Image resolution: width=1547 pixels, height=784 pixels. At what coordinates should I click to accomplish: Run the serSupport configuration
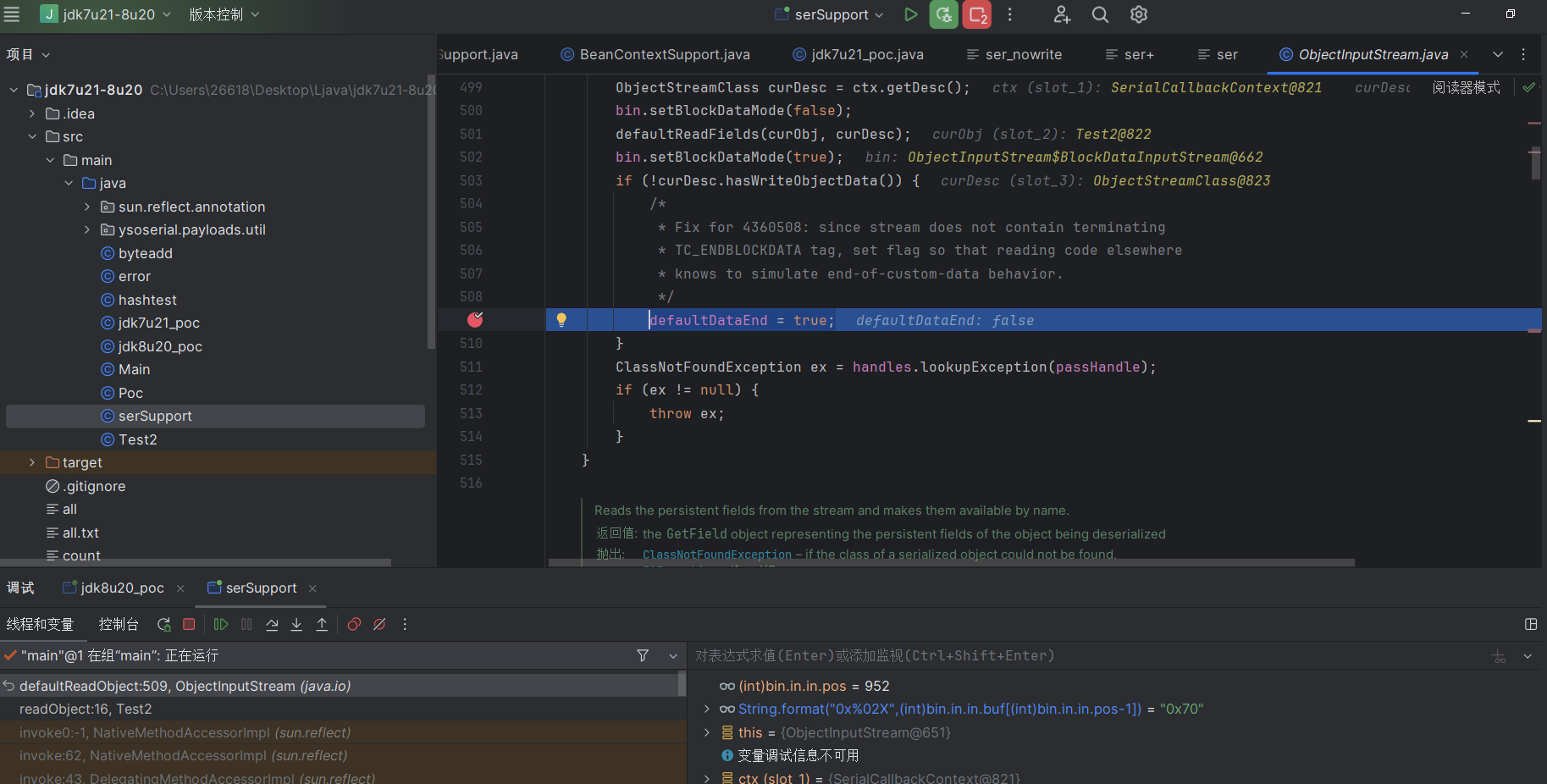pos(910,14)
